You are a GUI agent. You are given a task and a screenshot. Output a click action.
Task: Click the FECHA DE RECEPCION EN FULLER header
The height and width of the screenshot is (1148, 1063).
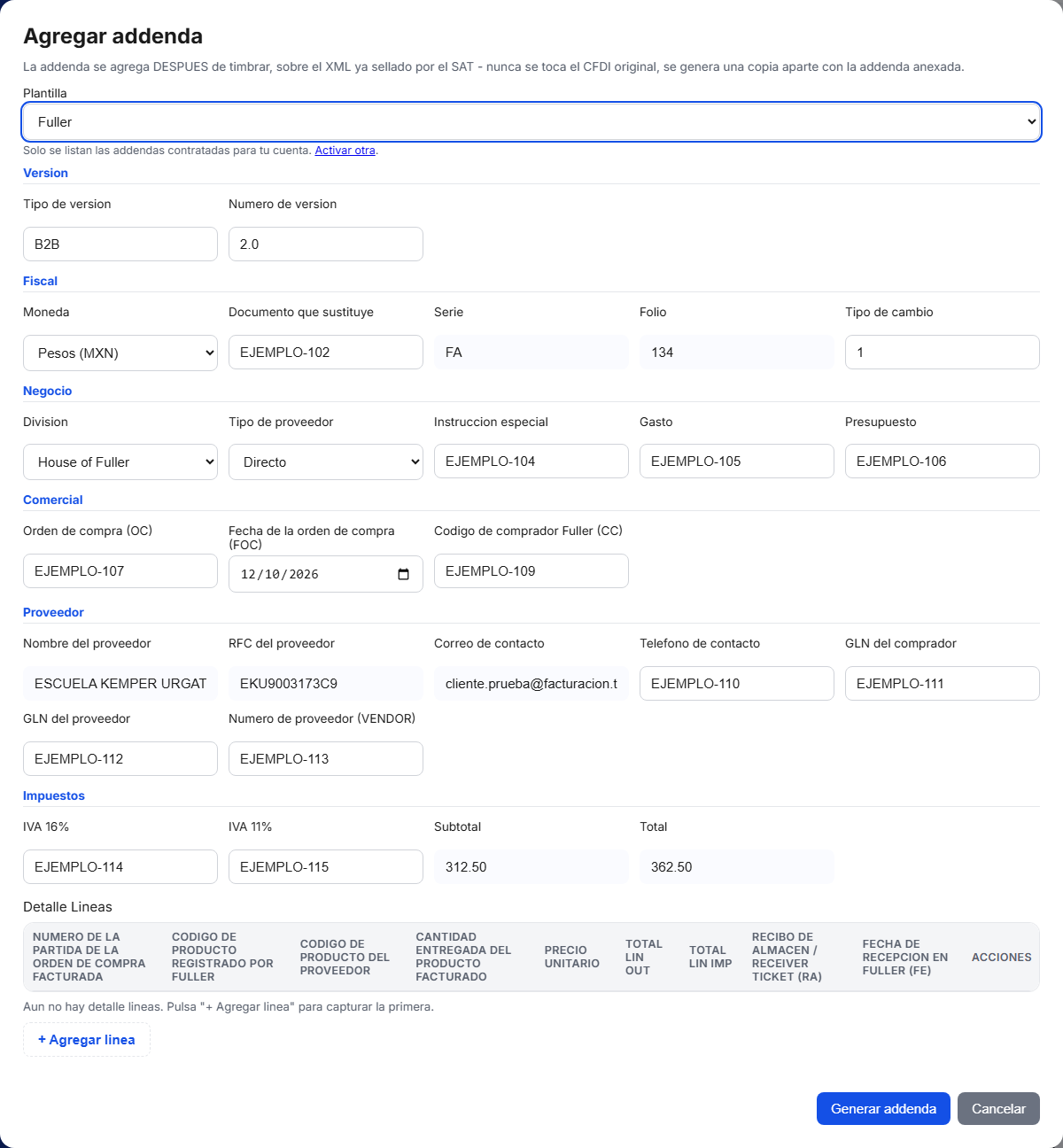(905, 957)
